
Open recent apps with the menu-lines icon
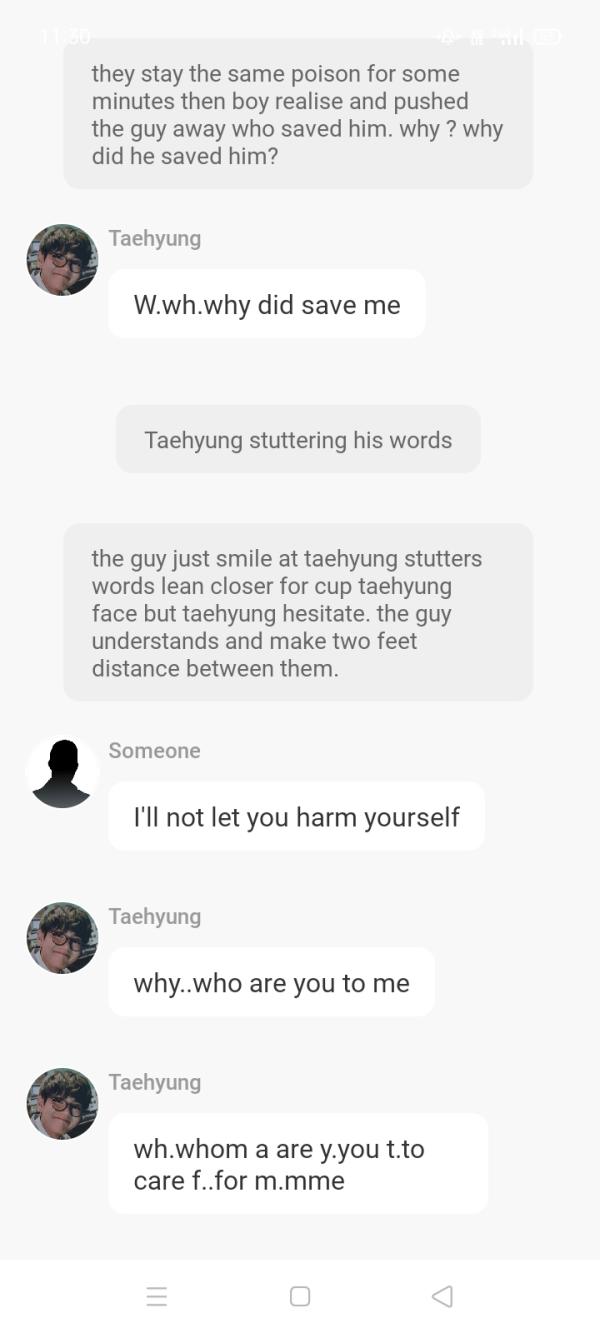coord(157,1296)
